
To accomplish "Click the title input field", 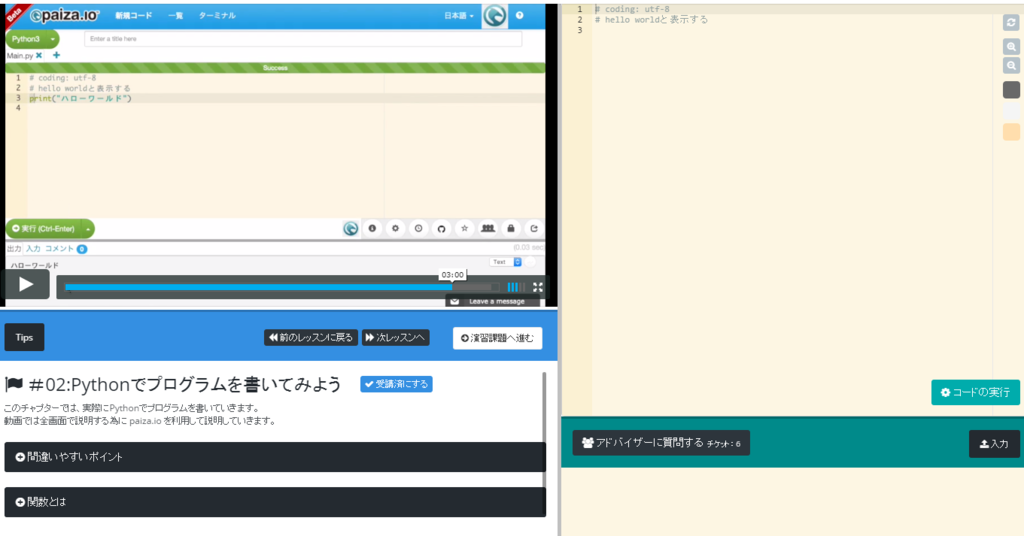I will (x=303, y=39).
